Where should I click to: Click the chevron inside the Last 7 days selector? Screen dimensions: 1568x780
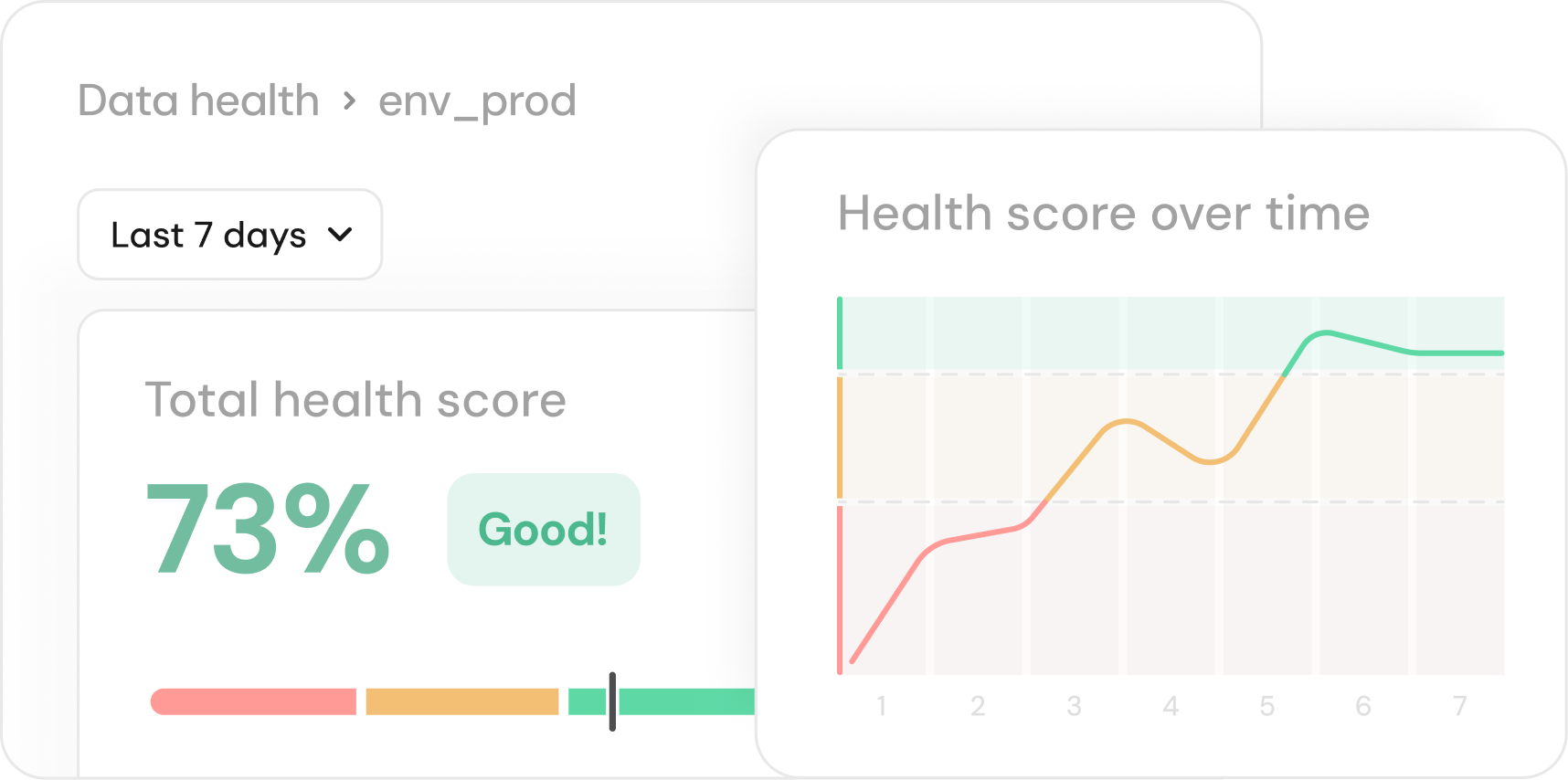pos(339,235)
